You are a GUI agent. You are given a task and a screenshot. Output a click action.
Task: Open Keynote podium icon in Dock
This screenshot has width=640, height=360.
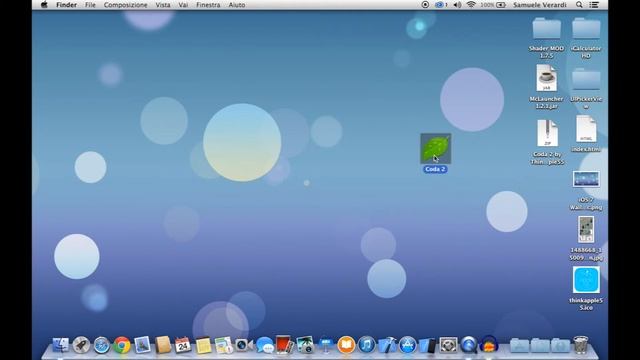[325, 345]
